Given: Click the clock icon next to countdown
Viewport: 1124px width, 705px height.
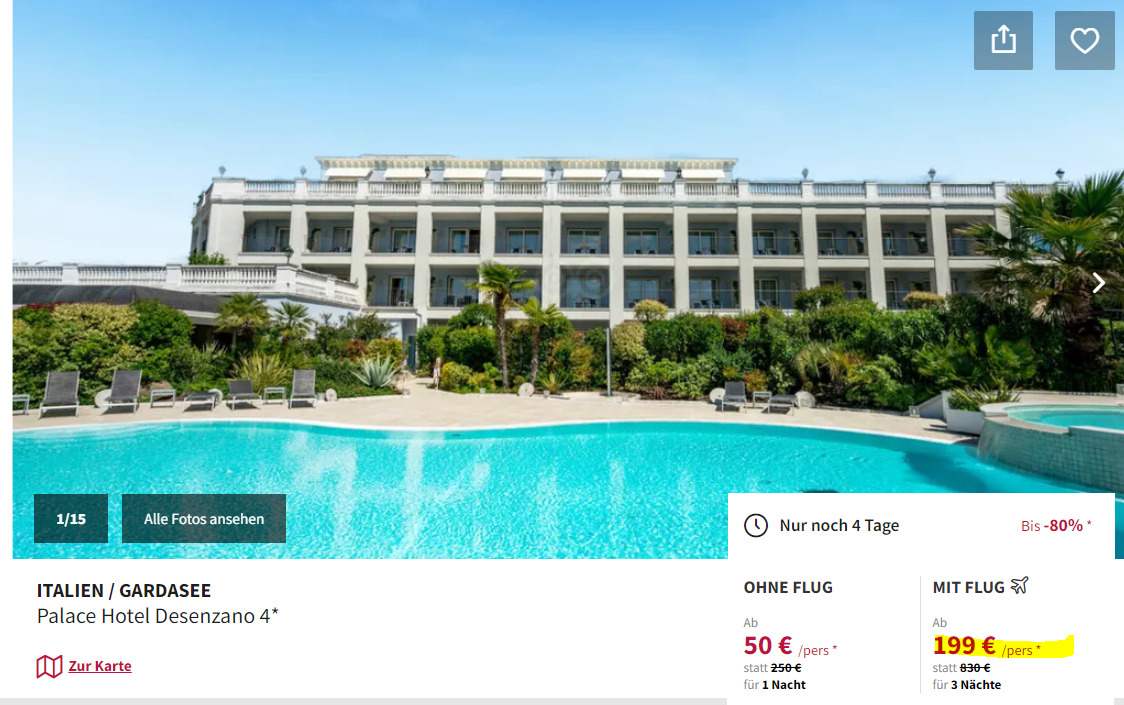Looking at the screenshot, I should pyautogui.click(x=756, y=526).
